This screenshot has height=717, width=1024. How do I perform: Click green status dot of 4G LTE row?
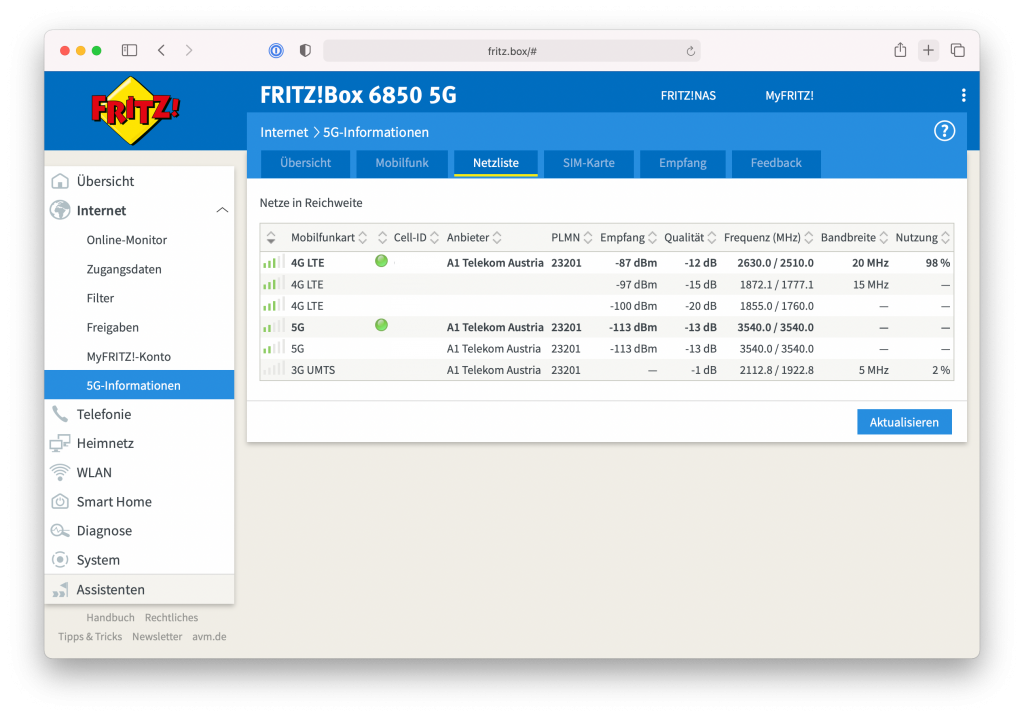[381, 261]
